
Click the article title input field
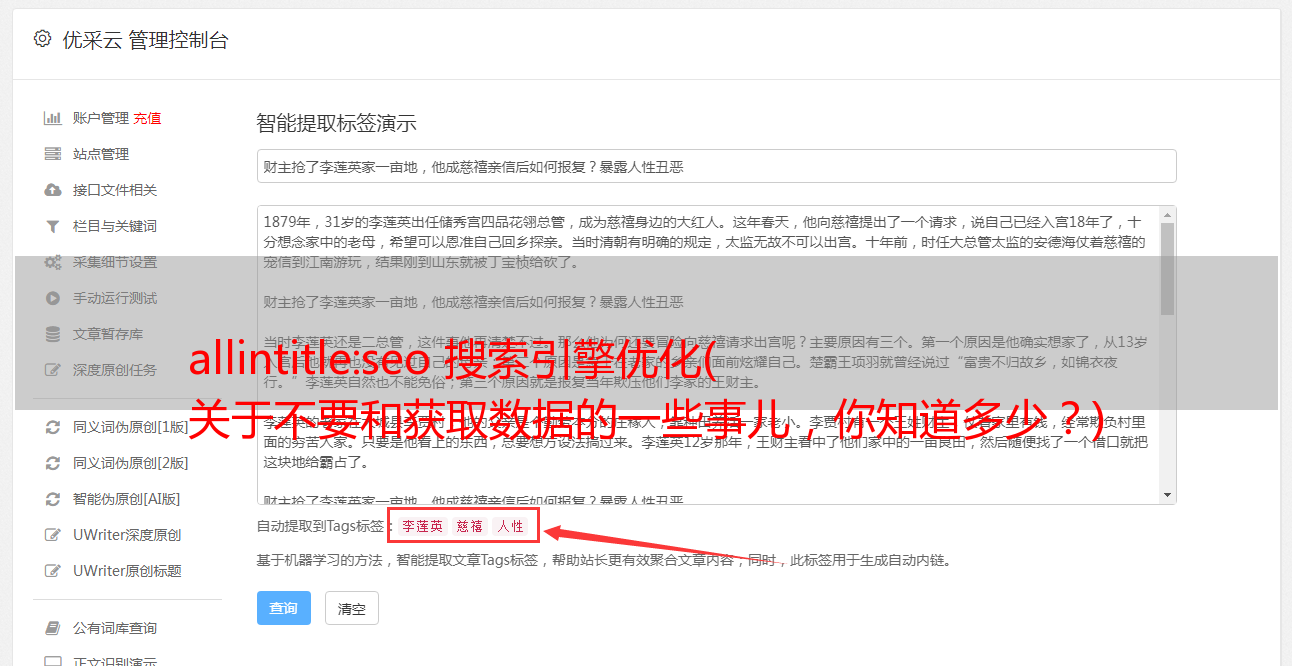tap(716, 166)
